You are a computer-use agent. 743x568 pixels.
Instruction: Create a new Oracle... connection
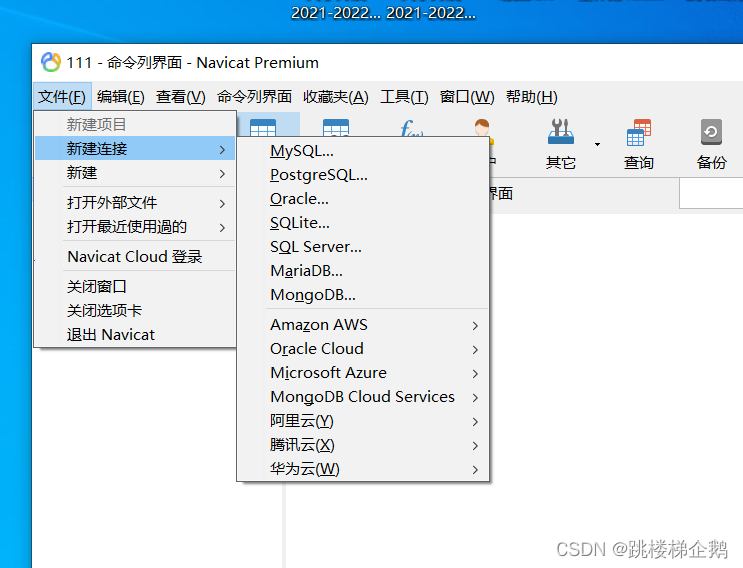click(363, 199)
